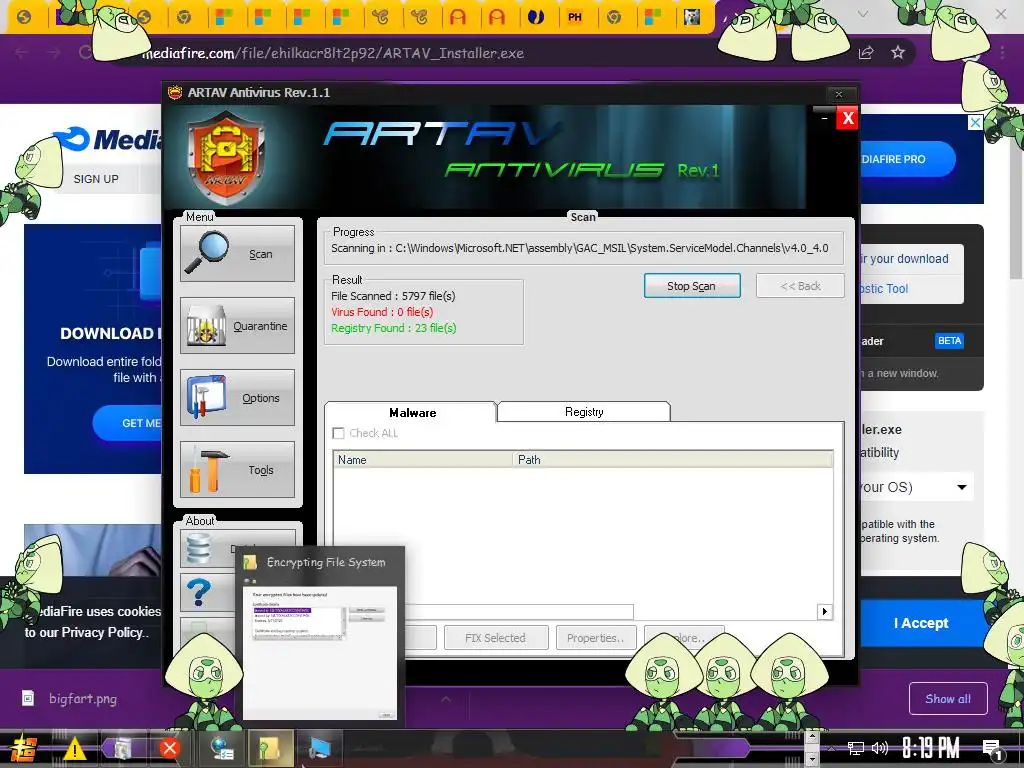The width and height of the screenshot is (1024, 768).
Task: Click the yellow warning triangle taskbar icon
Action: tap(74, 748)
